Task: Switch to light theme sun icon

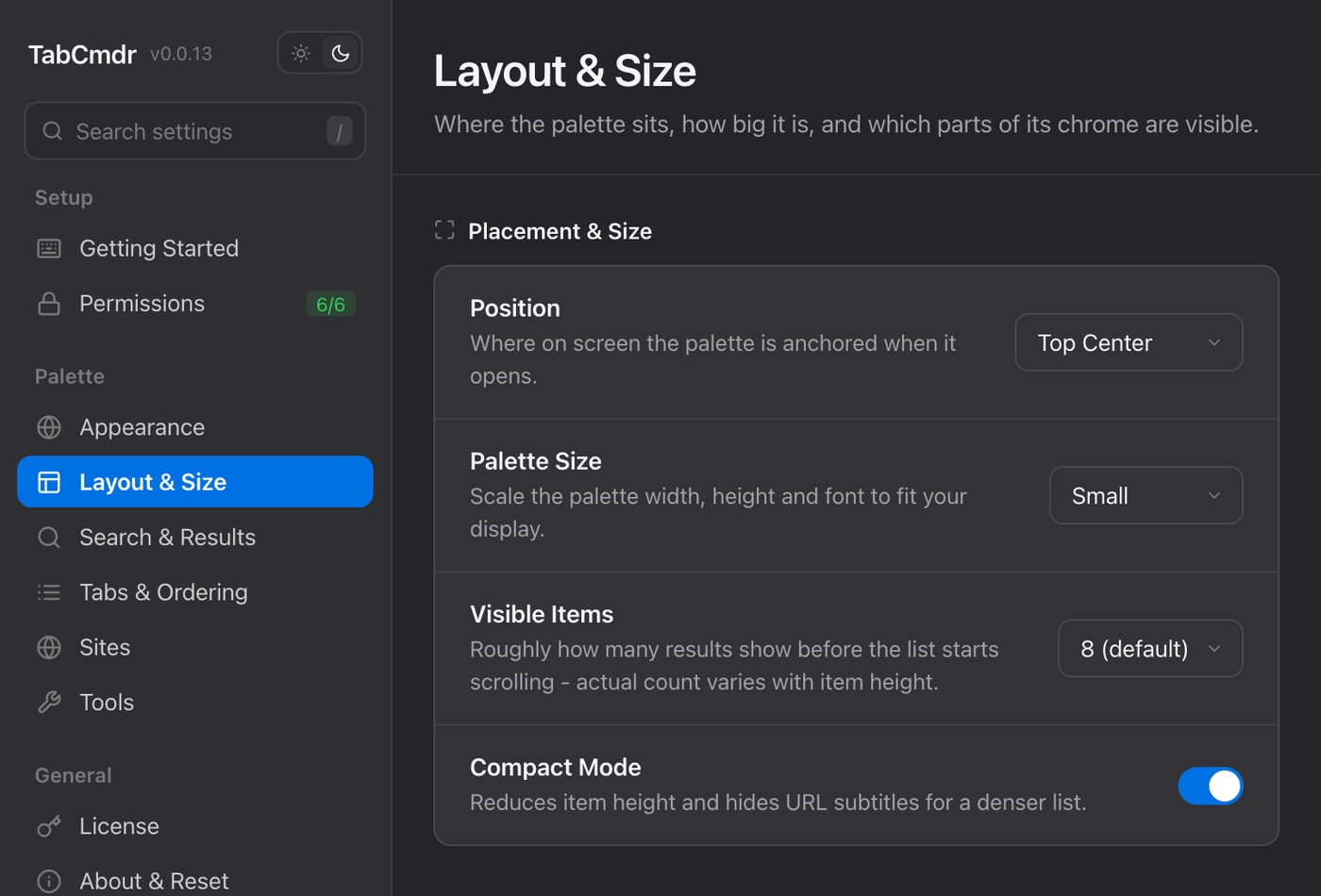Action: (301, 53)
